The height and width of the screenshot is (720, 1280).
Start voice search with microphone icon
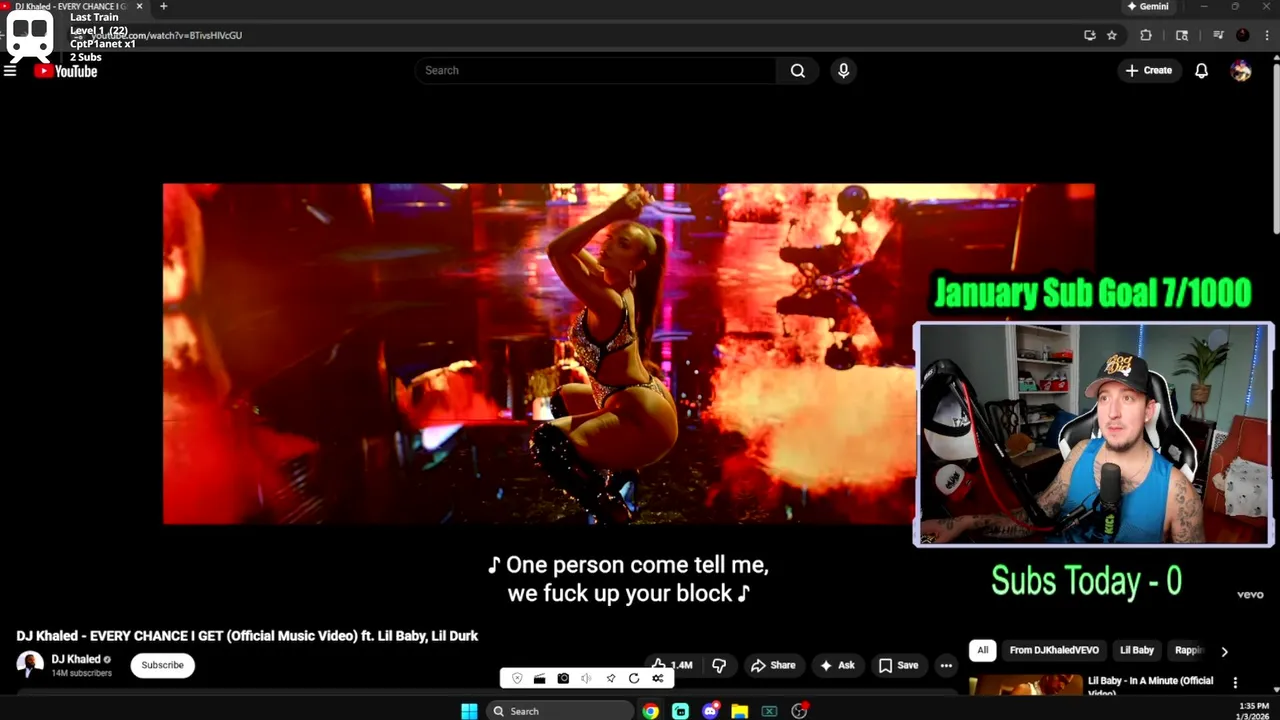tap(843, 70)
